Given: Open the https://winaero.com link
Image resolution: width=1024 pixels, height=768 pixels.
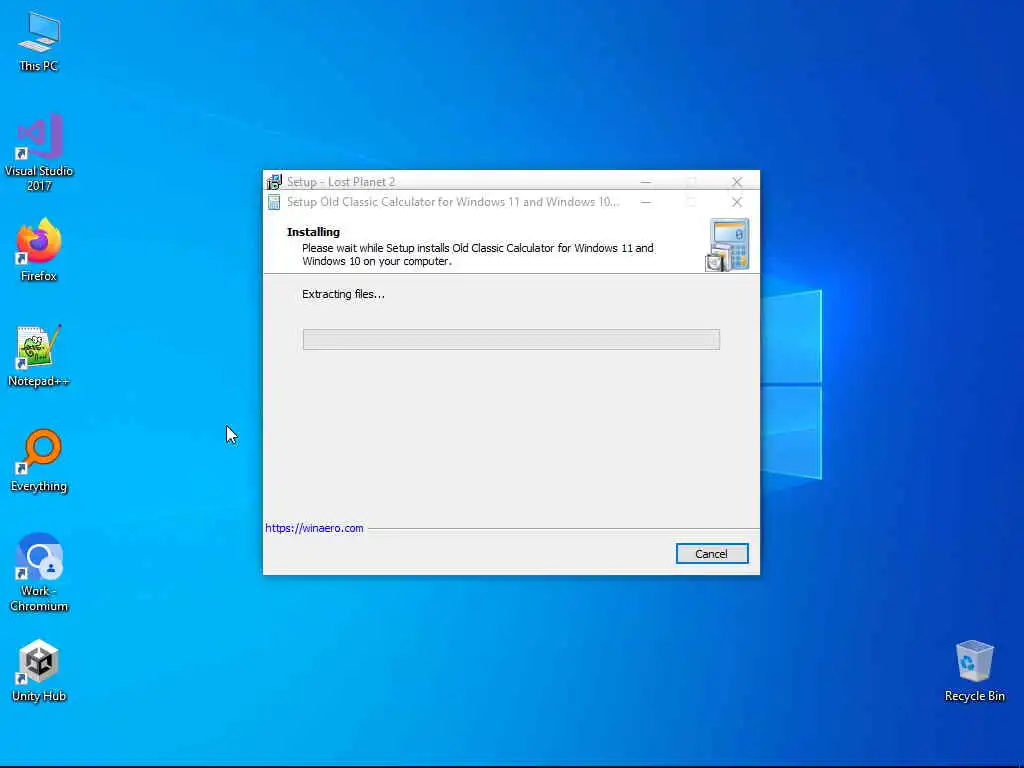Looking at the screenshot, I should [314, 528].
